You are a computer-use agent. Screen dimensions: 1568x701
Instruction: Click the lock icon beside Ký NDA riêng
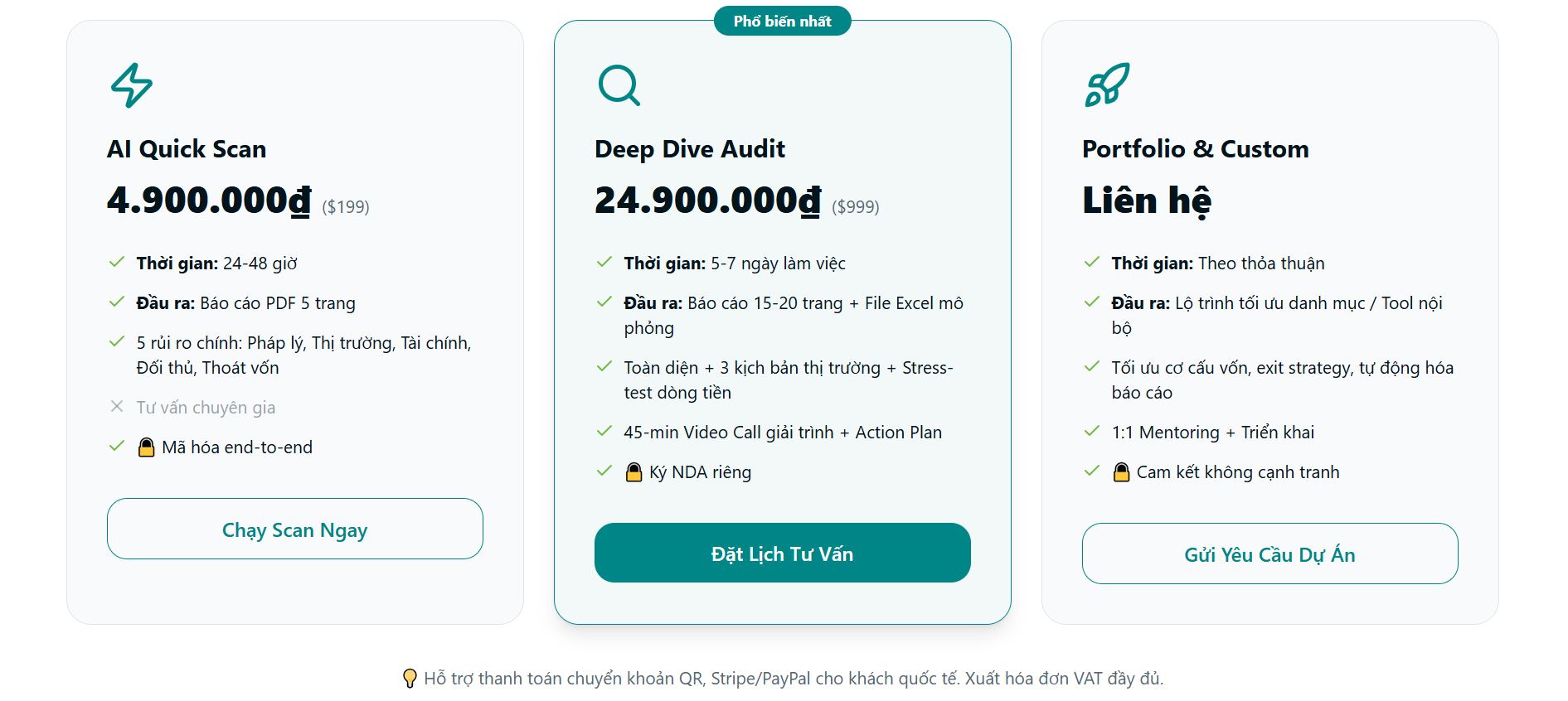pos(634,472)
